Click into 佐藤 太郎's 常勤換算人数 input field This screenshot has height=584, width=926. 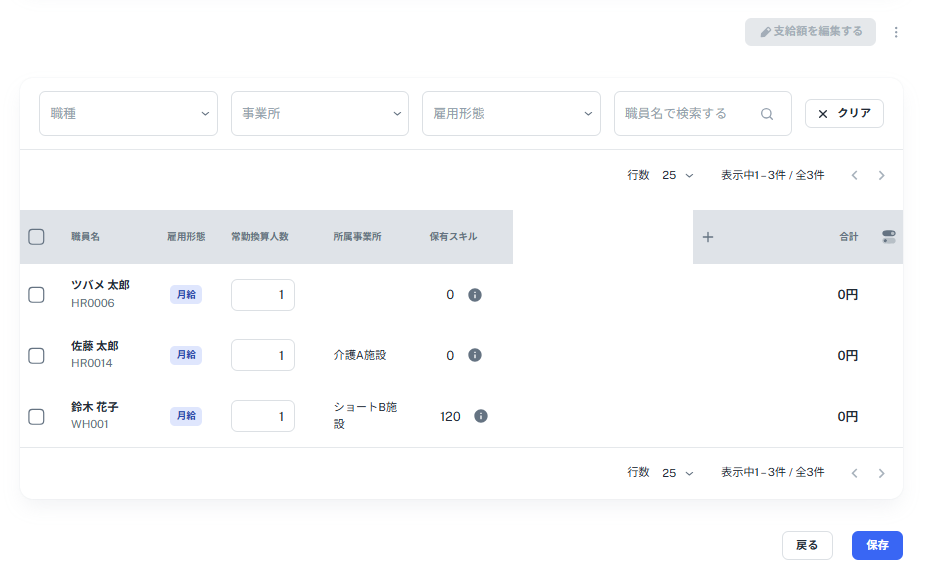(262, 355)
